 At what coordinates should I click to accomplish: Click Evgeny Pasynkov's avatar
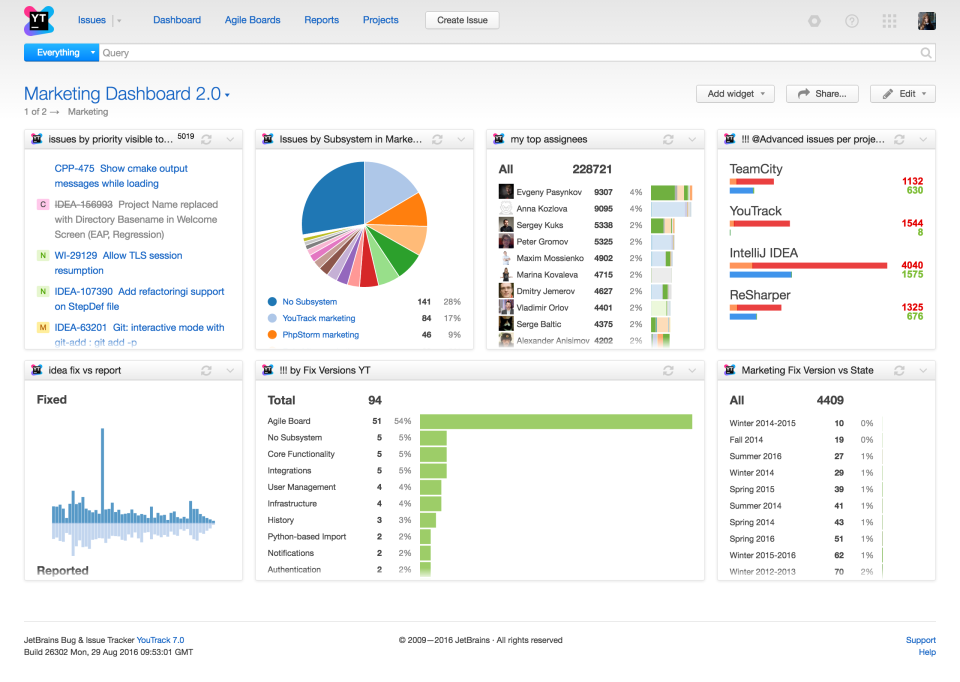pyautogui.click(x=506, y=192)
